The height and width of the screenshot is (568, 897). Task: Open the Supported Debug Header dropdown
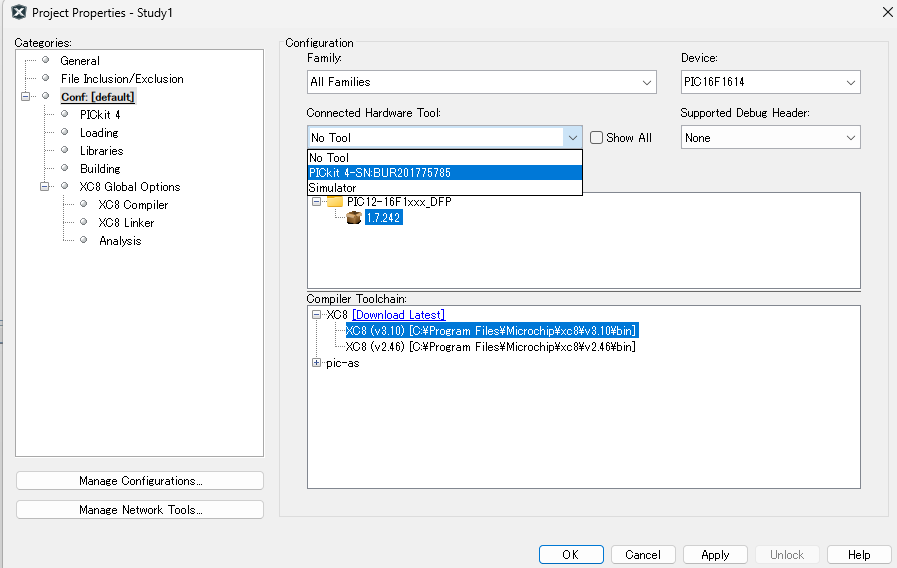coord(850,138)
